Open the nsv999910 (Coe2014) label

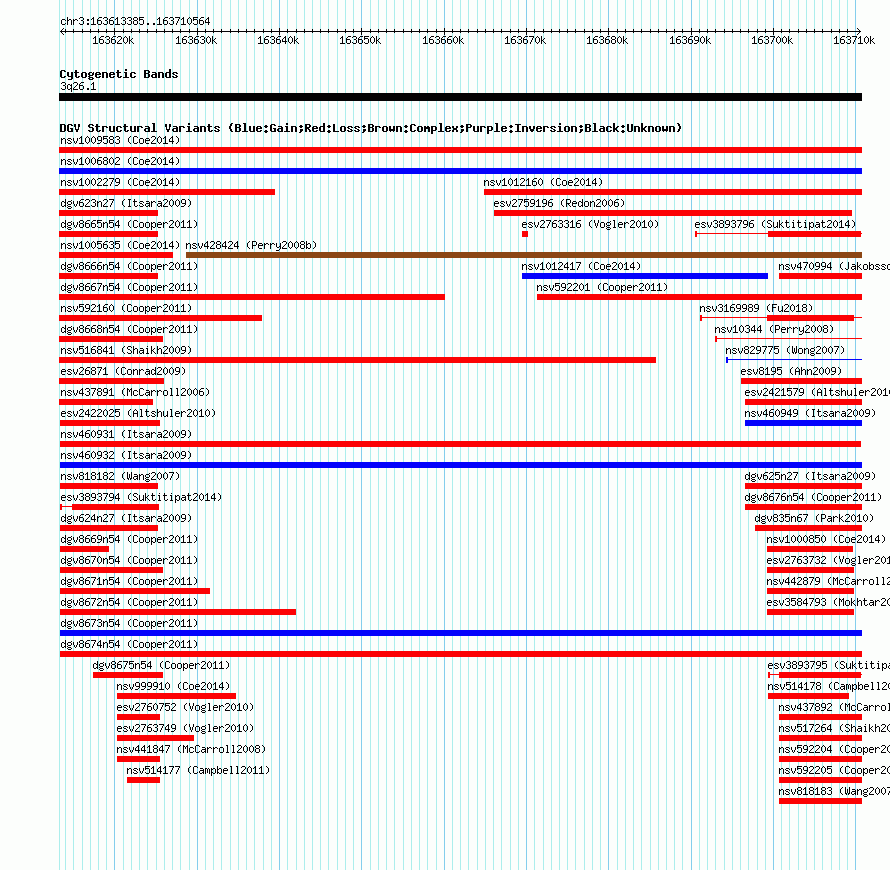[173, 686]
